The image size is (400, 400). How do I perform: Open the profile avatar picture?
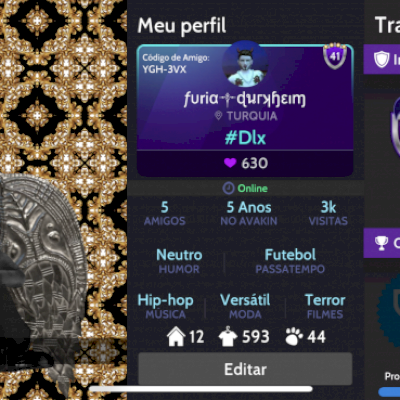pyautogui.click(x=245, y=64)
